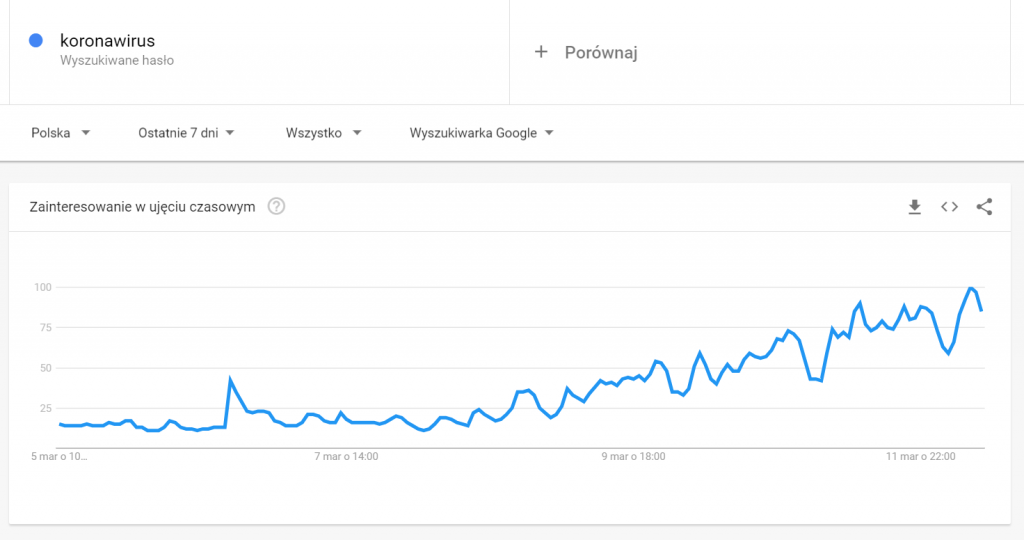Download the chart data as CSV
The width and height of the screenshot is (1024, 540).
click(x=913, y=207)
